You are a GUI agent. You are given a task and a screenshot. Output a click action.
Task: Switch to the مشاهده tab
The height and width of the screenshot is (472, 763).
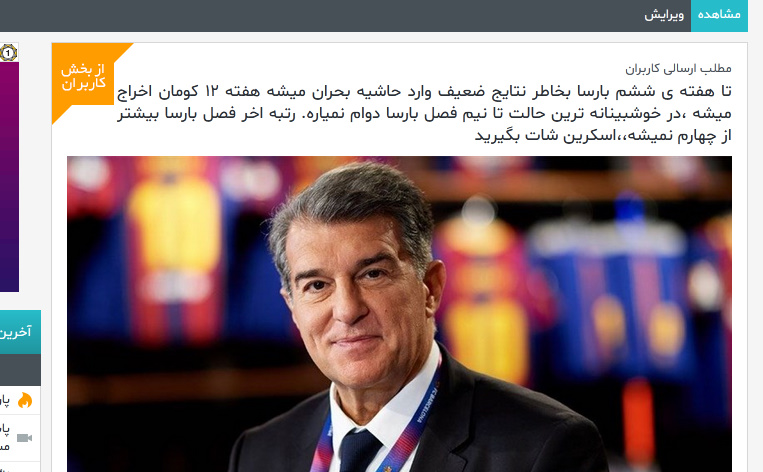pyautogui.click(x=719, y=15)
